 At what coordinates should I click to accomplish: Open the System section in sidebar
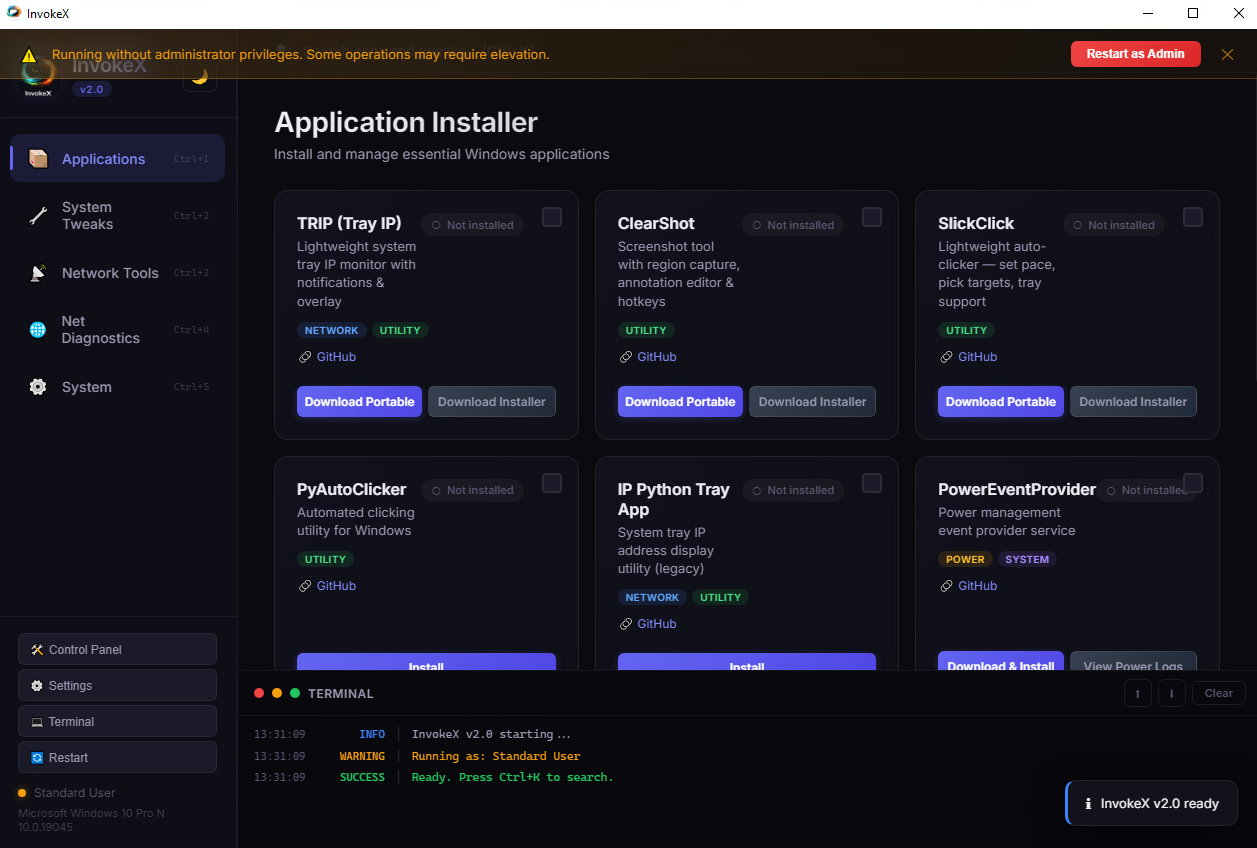[x=118, y=387]
